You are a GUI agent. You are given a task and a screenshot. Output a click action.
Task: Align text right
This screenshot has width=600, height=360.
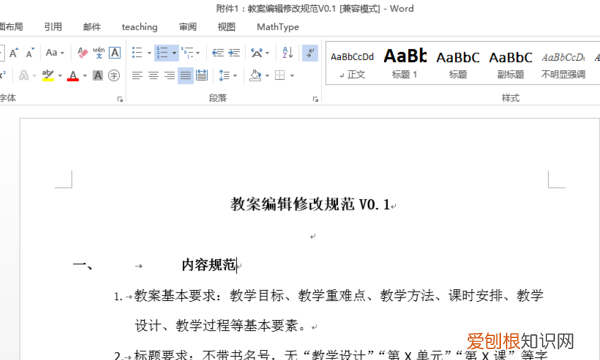point(170,75)
